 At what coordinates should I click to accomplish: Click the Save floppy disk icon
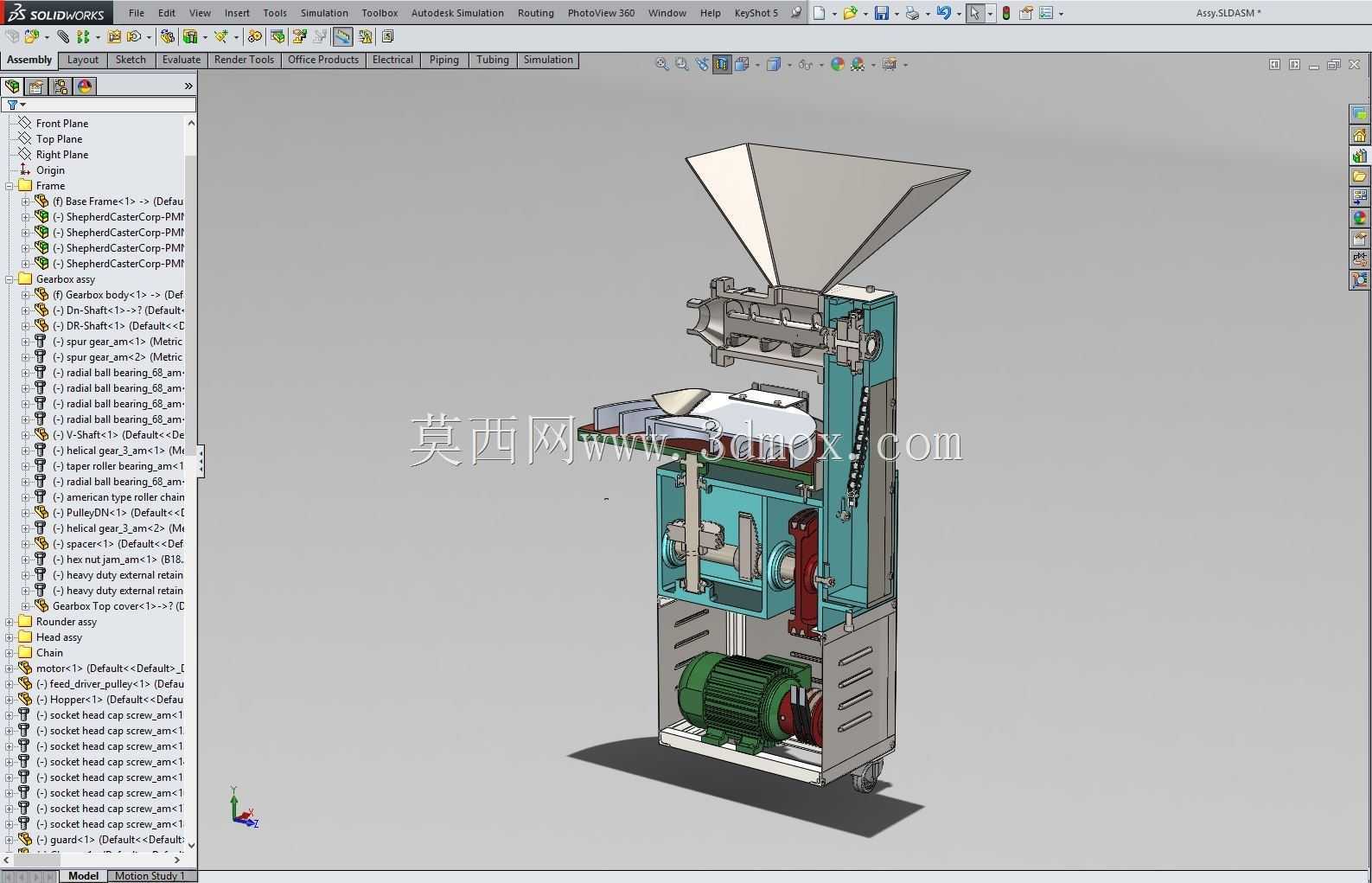881,13
